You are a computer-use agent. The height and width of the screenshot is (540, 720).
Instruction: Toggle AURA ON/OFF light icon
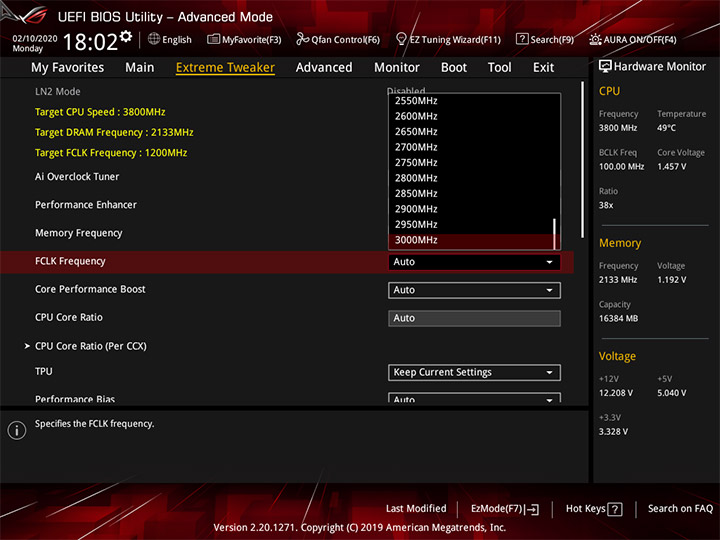[595, 39]
